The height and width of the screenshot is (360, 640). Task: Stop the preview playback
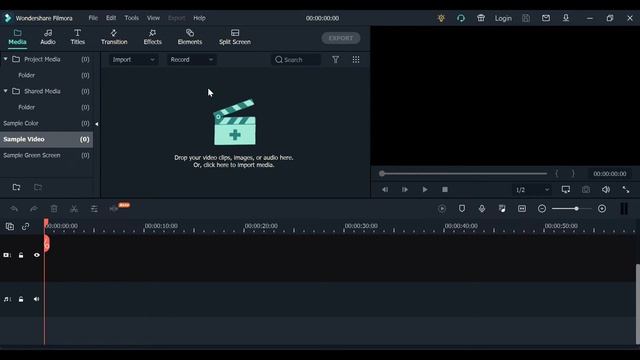(445, 189)
